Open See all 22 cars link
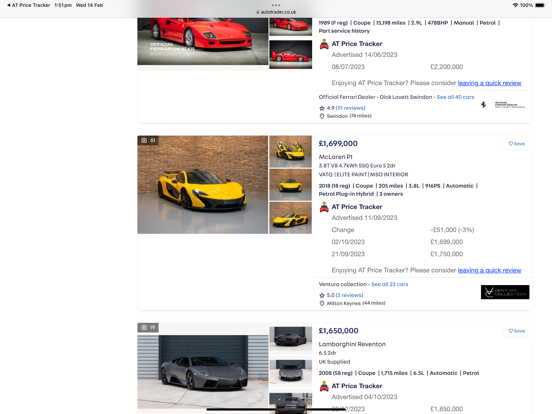This screenshot has height=414, width=552. (x=389, y=284)
